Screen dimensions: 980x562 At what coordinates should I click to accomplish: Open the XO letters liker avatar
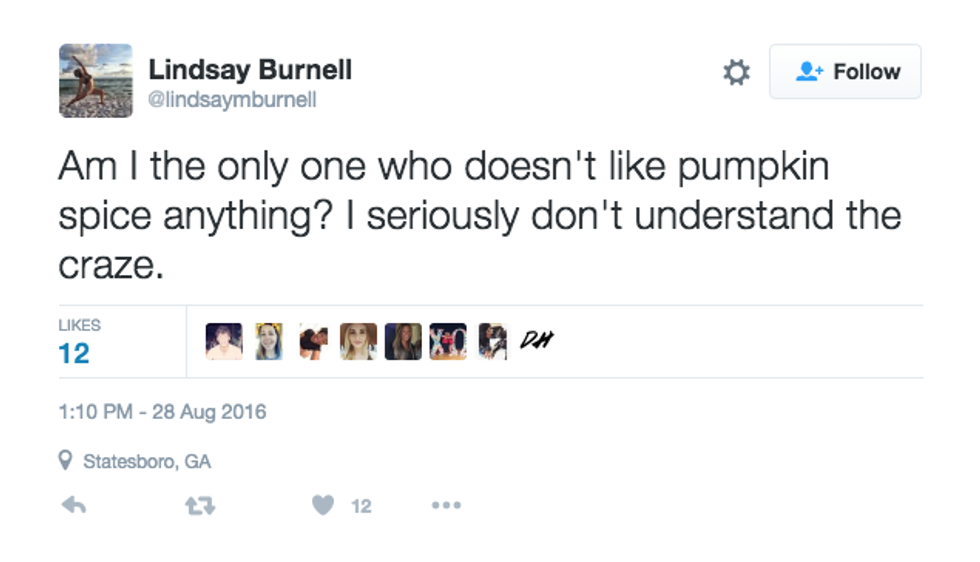(x=448, y=341)
